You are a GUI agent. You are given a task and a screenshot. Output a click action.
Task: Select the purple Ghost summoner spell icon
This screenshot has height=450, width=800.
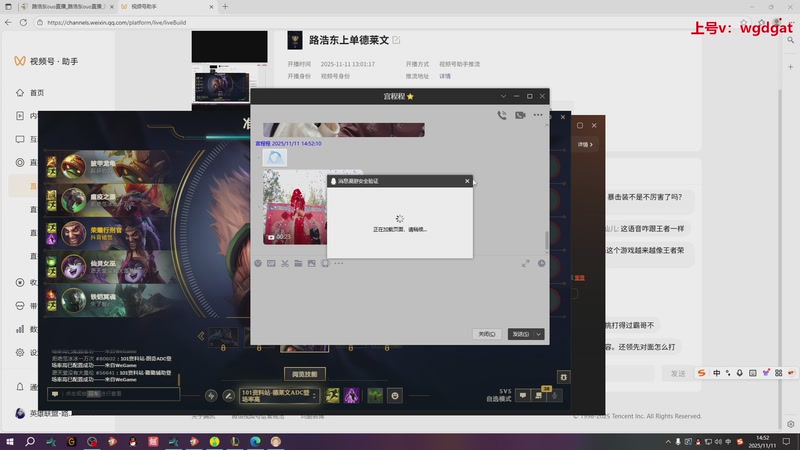point(351,395)
